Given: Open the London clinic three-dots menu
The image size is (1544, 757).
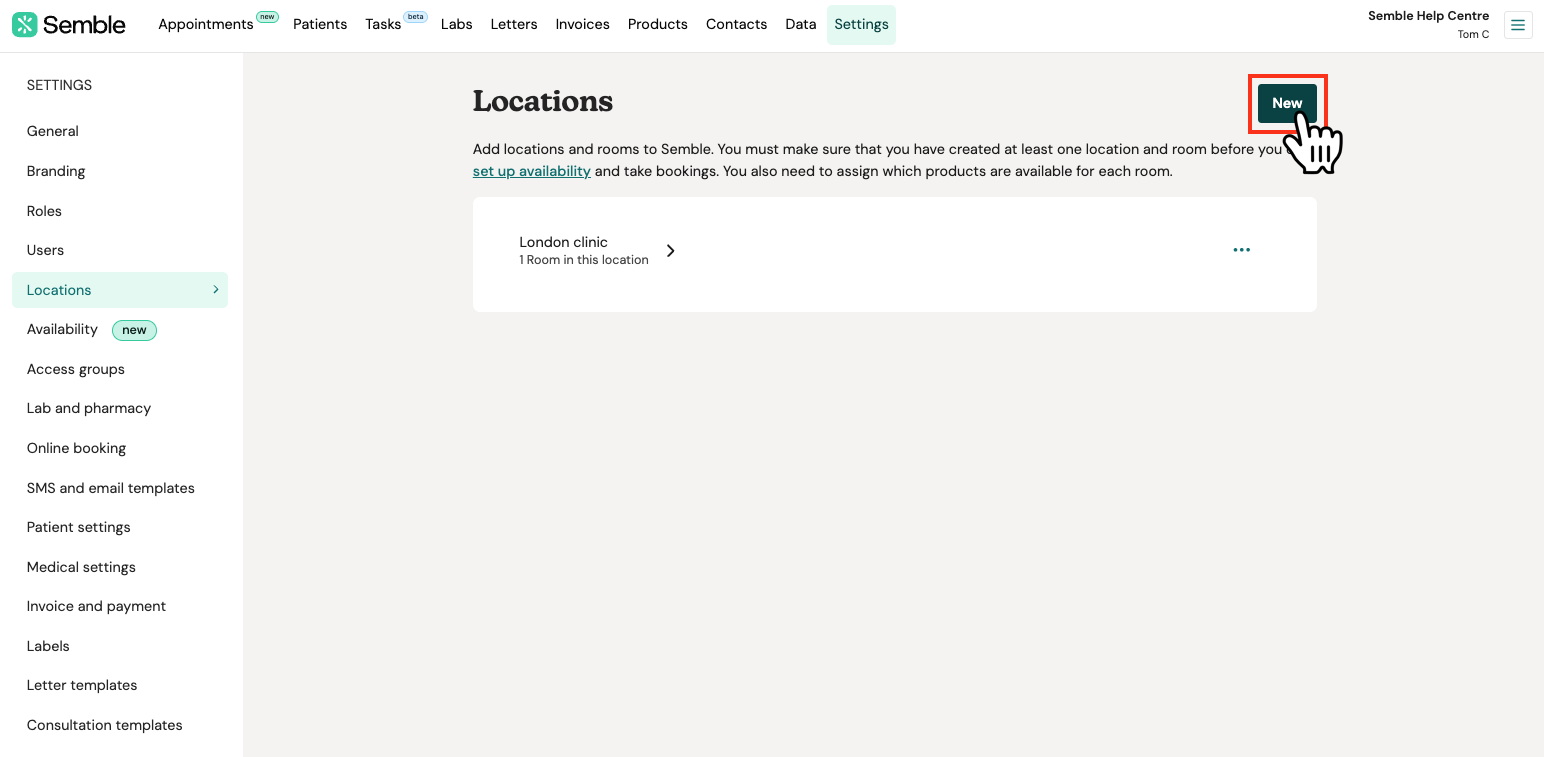Looking at the screenshot, I should point(1241,250).
